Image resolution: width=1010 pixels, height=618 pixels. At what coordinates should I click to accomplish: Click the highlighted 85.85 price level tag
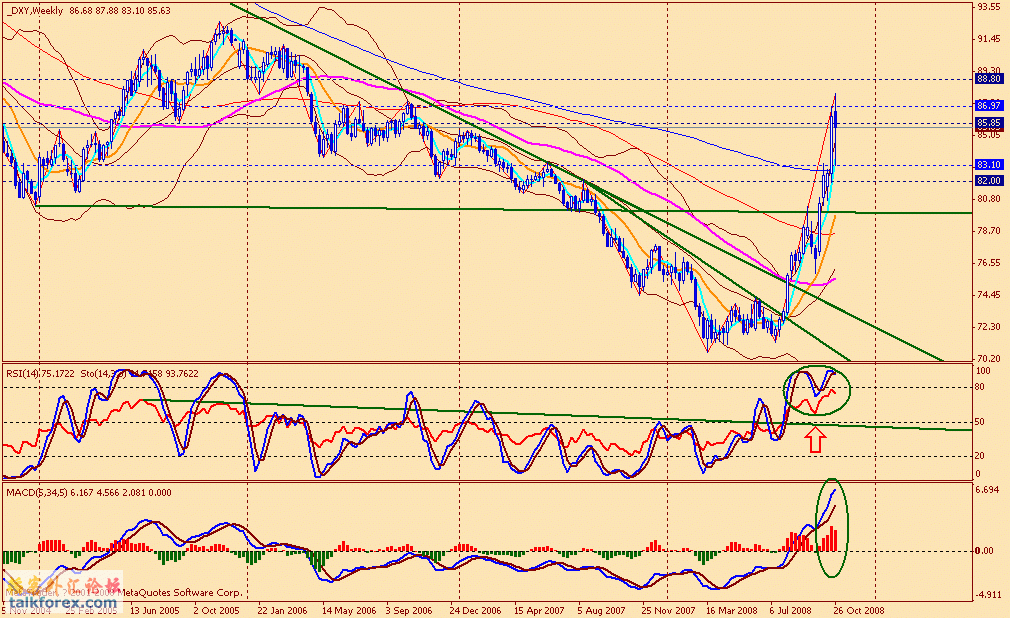[989, 122]
